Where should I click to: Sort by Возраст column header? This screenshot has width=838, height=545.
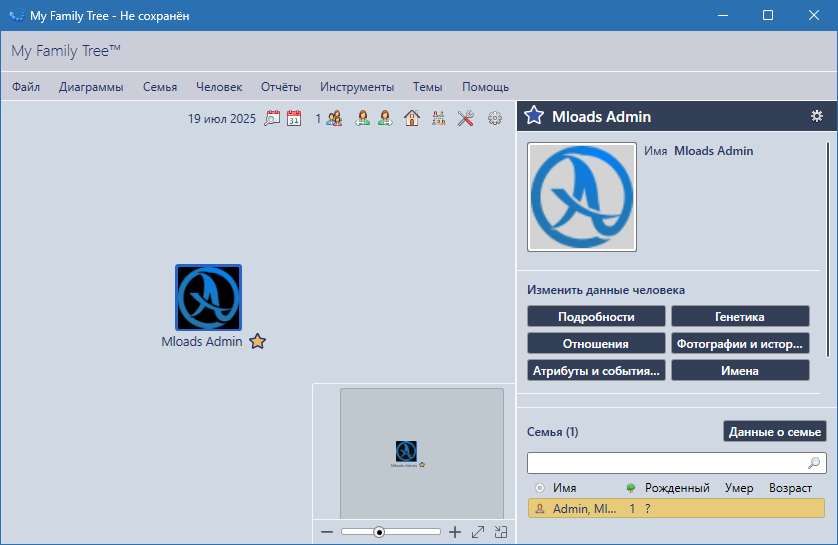pos(790,488)
